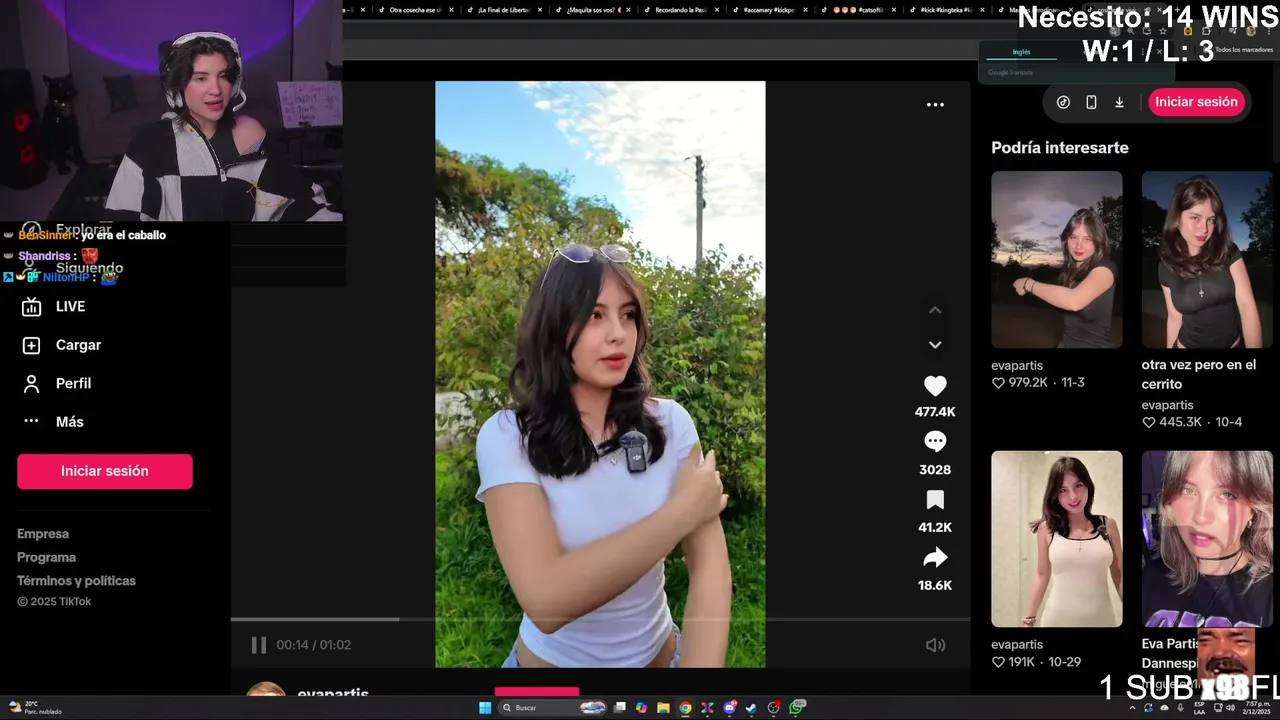Click the 477.4K likes count
This screenshot has height=720, width=1280.
935,412
